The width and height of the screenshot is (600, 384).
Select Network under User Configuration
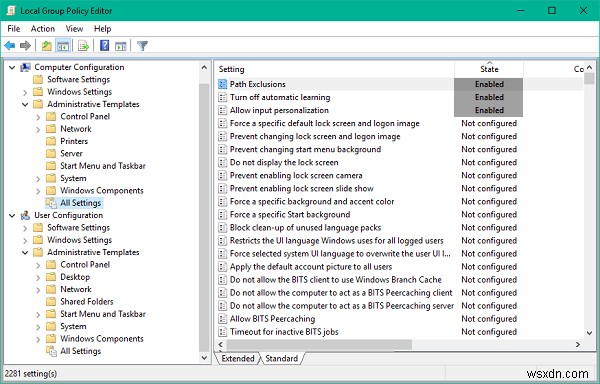76,290
